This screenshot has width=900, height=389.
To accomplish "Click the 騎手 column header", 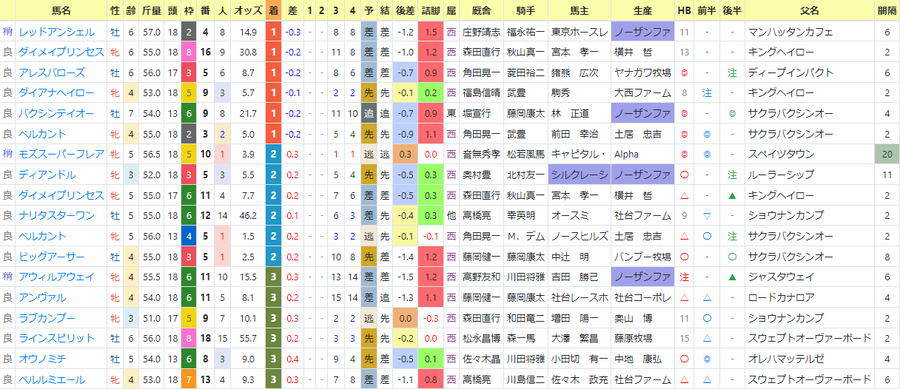I will point(526,11).
